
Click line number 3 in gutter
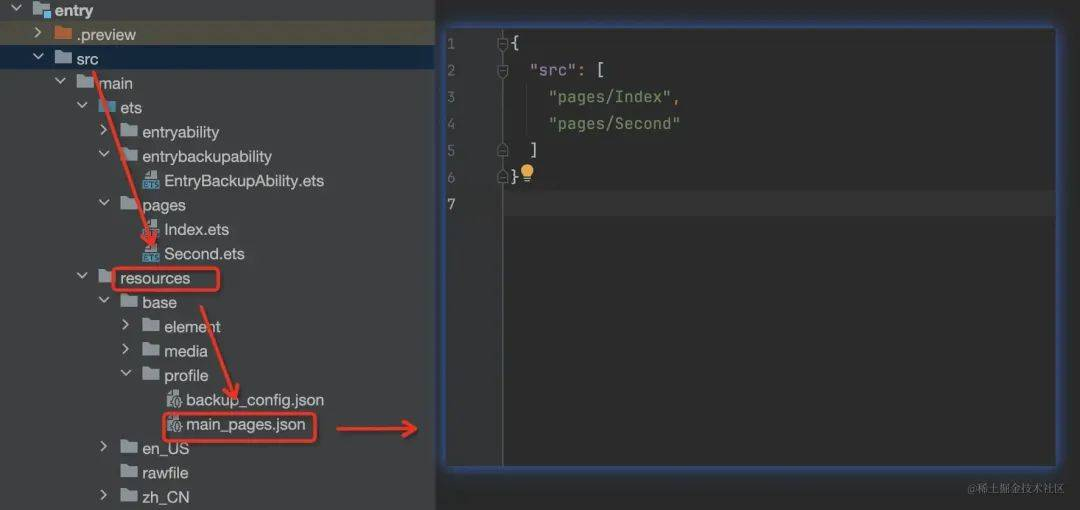451,96
